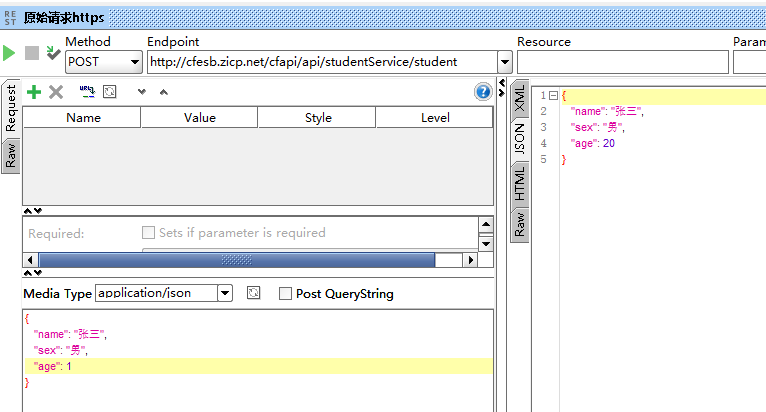
Task: Enable Sets if parameter is required checkbox
Action: [x=148, y=233]
